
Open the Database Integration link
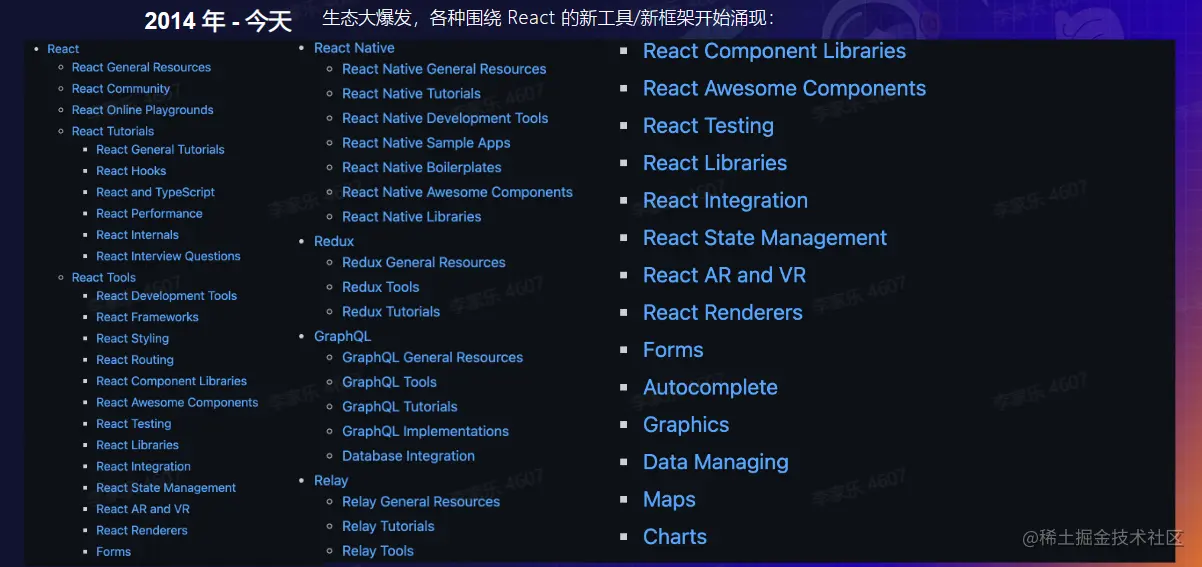(x=408, y=456)
